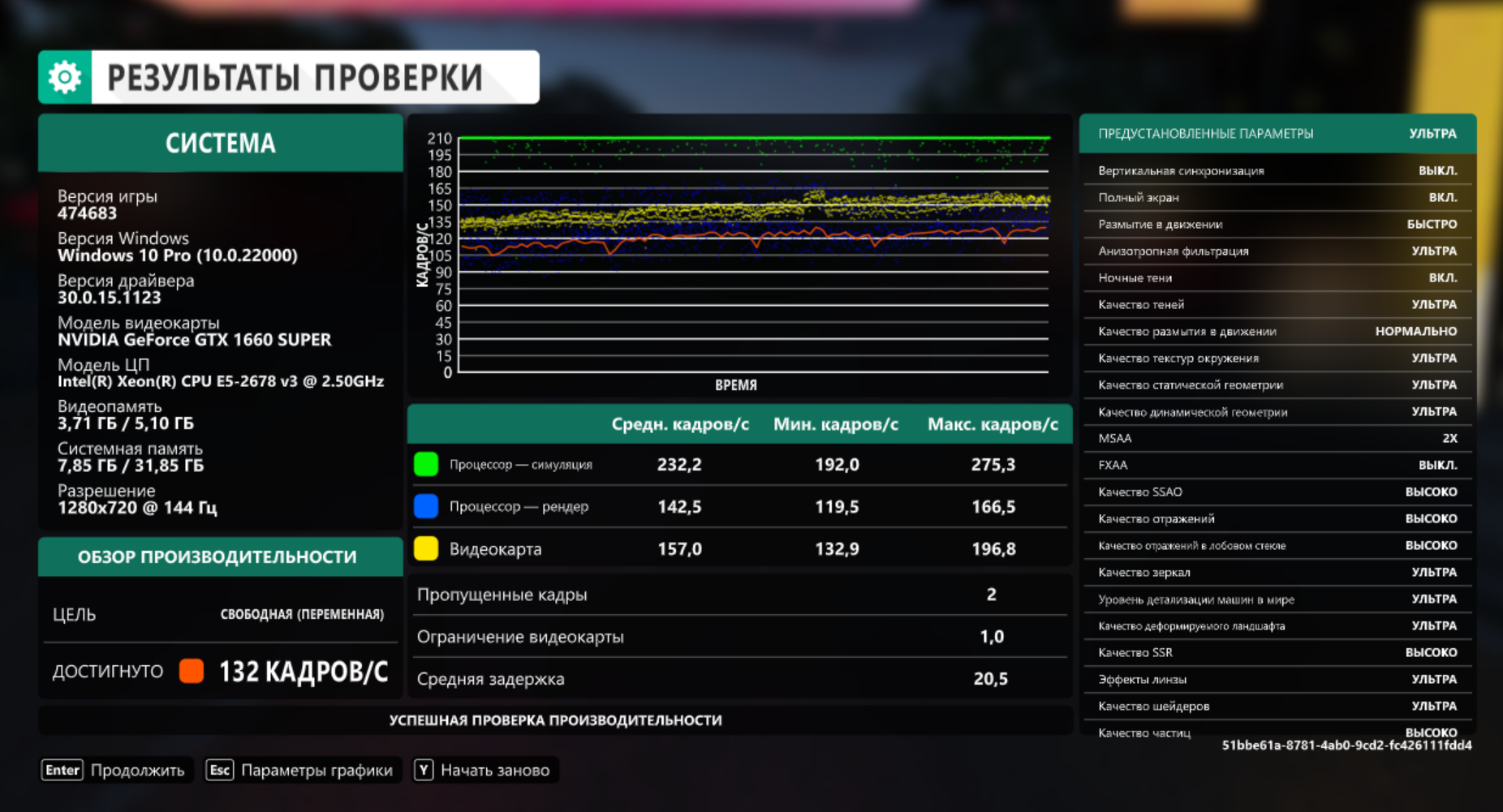Click Качество статической геометрии row
Viewport: 1503px width, 812px height.
pos(1277,385)
